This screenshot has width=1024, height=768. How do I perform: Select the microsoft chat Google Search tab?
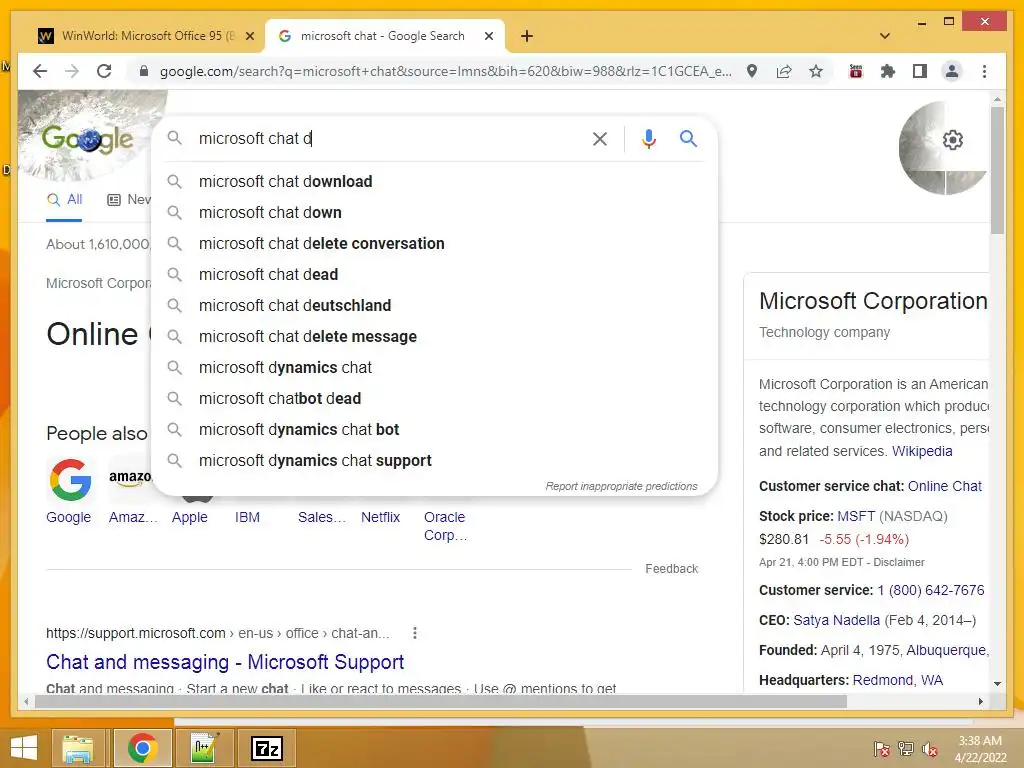[x=383, y=36]
